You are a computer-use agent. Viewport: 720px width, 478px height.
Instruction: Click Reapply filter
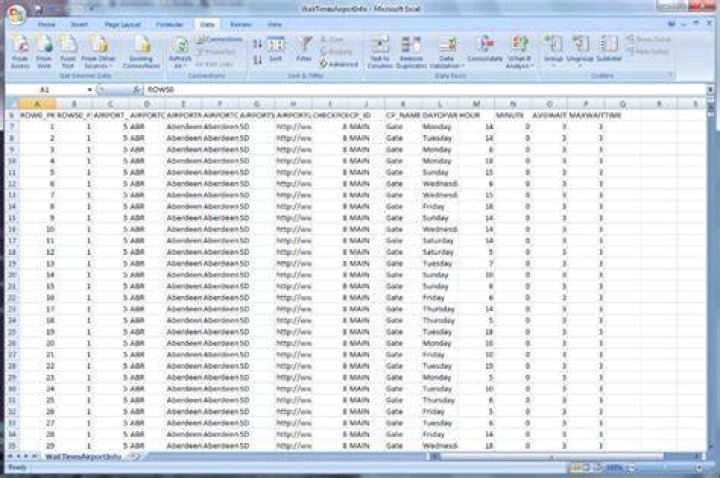click(336, 52)
